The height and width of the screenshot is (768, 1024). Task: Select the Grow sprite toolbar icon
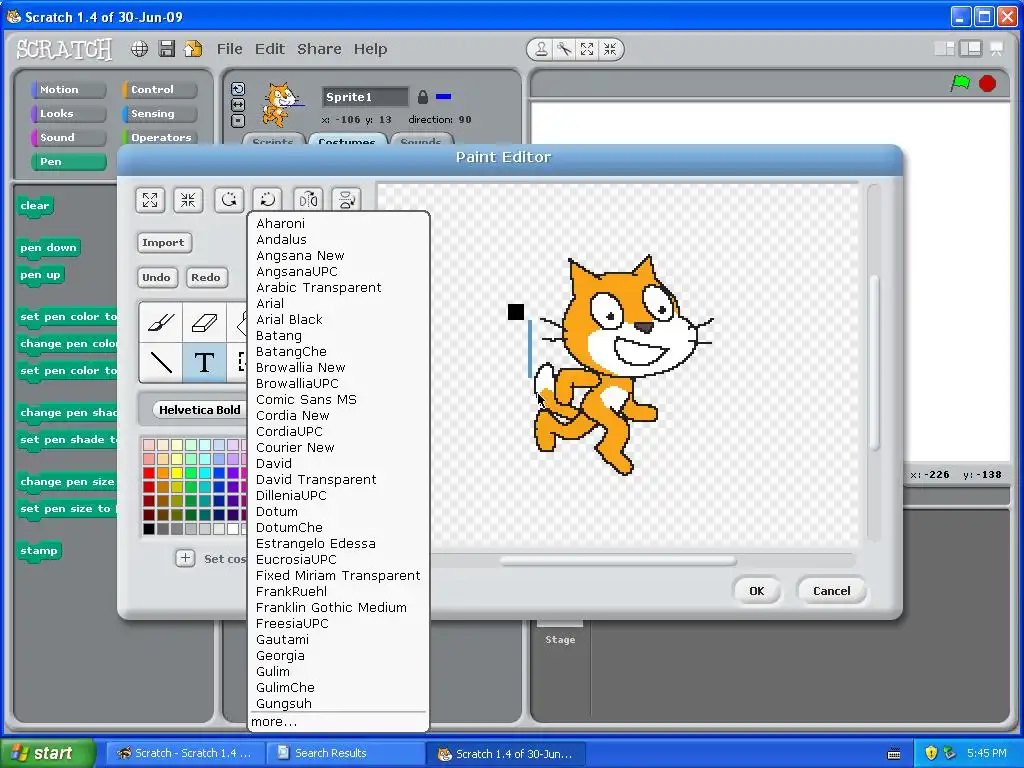[587, 49]
